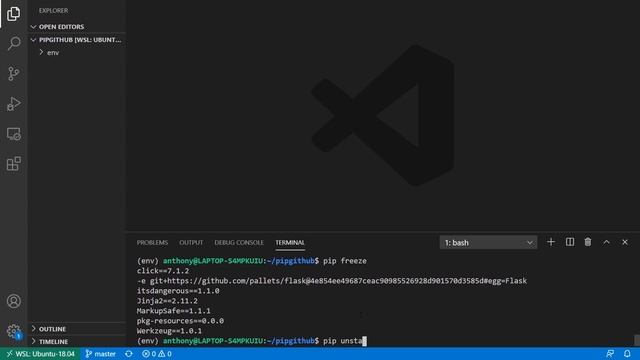Open Manage settings gear

pyautogui.click(x=13, y=331)
